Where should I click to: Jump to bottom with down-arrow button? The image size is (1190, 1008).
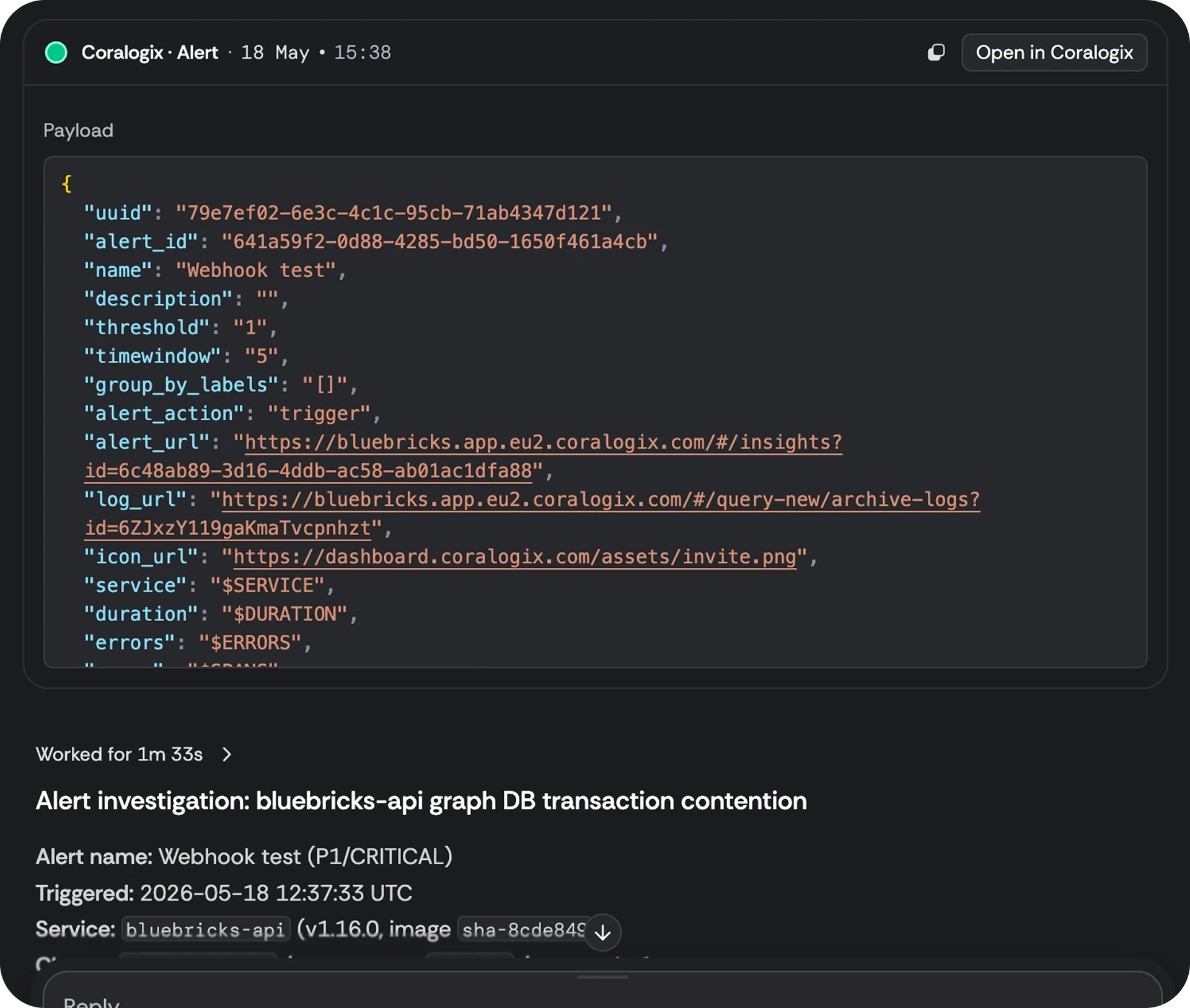pos(602,932)
